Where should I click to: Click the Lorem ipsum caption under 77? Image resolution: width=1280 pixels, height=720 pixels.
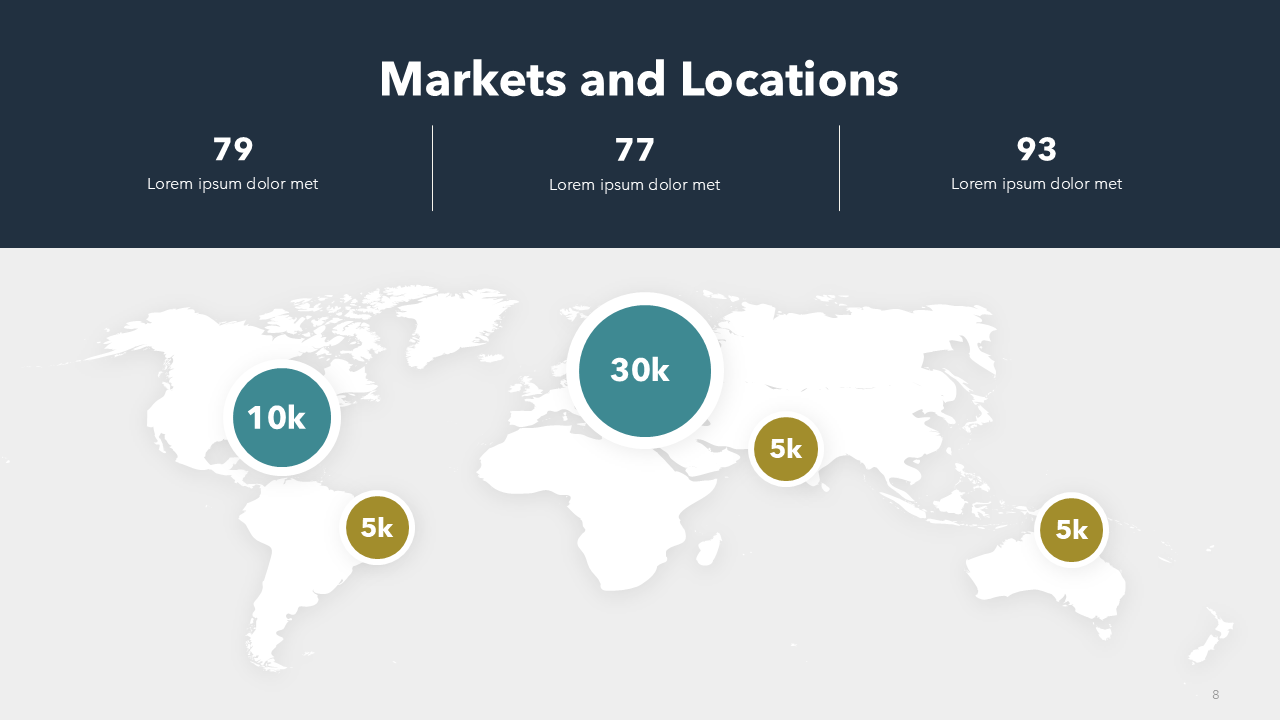click(x=635, y=185)
